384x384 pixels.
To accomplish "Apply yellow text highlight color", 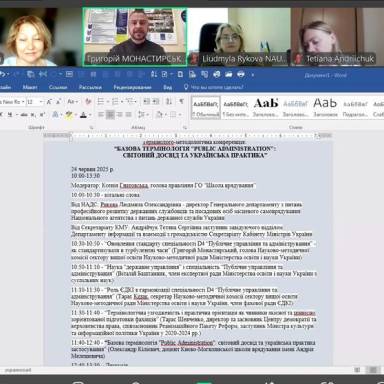I will click(69, 115).
